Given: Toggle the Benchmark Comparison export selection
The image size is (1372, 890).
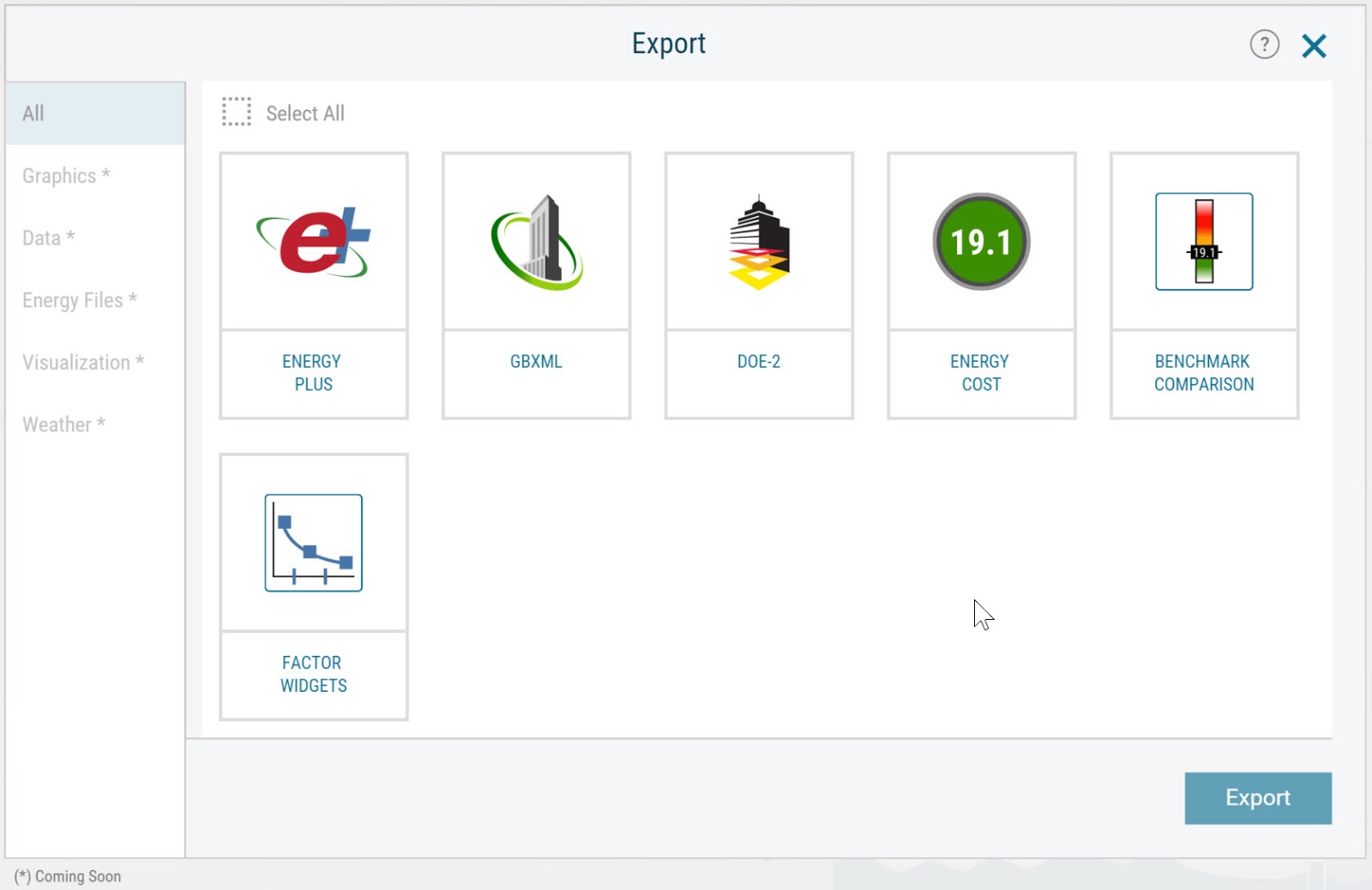Looking at the screenshot, I should (x=1204, y=286).
